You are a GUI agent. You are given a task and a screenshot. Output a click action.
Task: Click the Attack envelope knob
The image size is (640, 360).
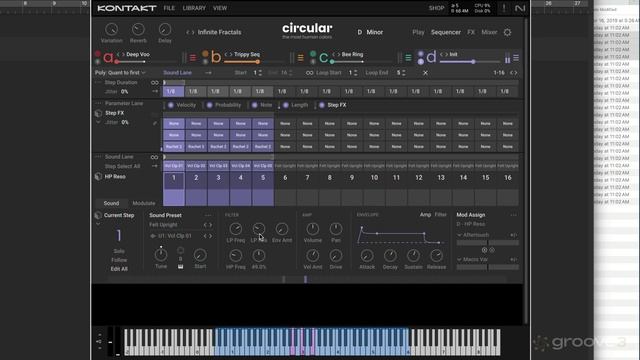coord(367,256)
